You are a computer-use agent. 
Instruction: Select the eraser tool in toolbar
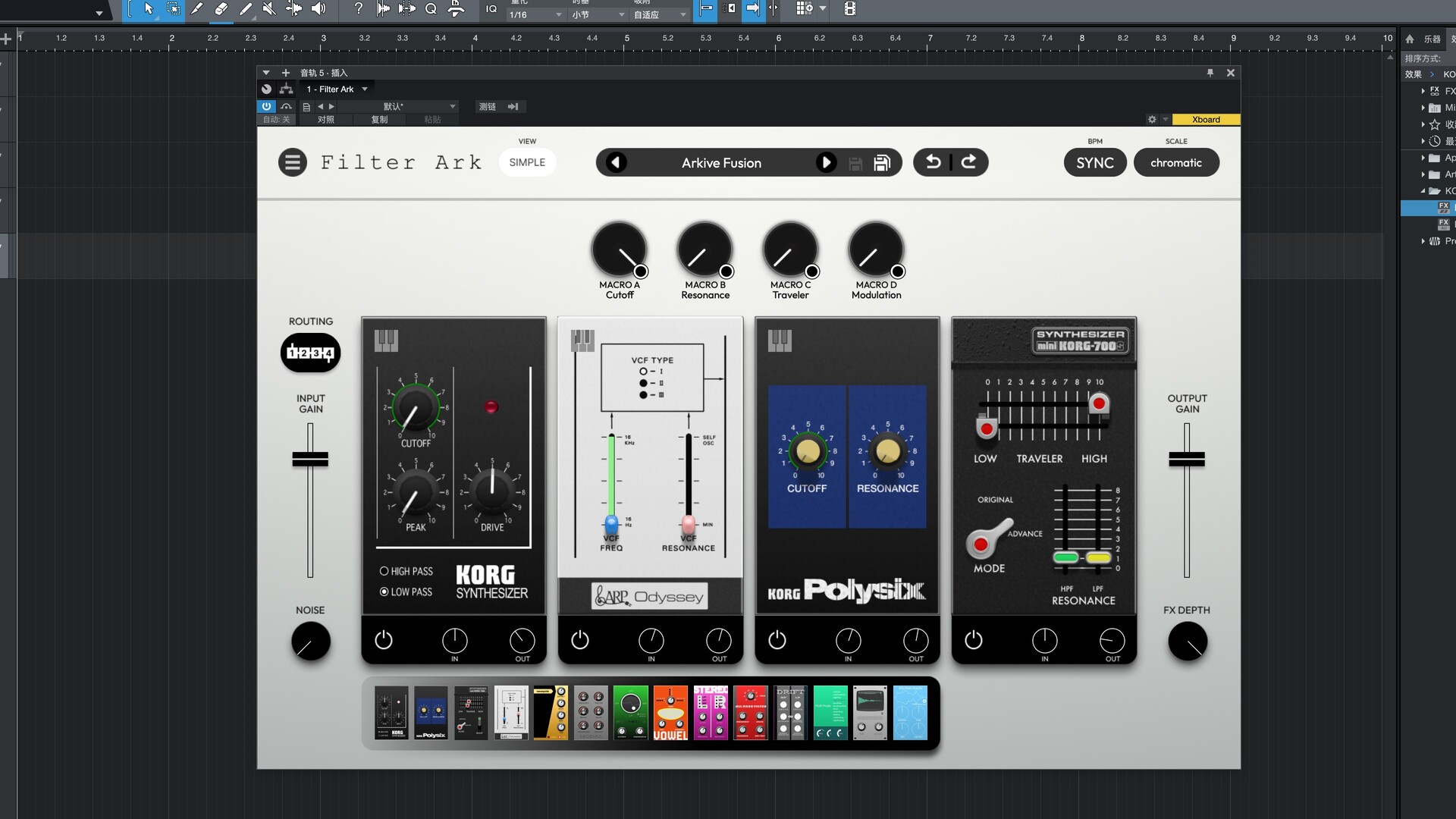(x=221, y=9)
